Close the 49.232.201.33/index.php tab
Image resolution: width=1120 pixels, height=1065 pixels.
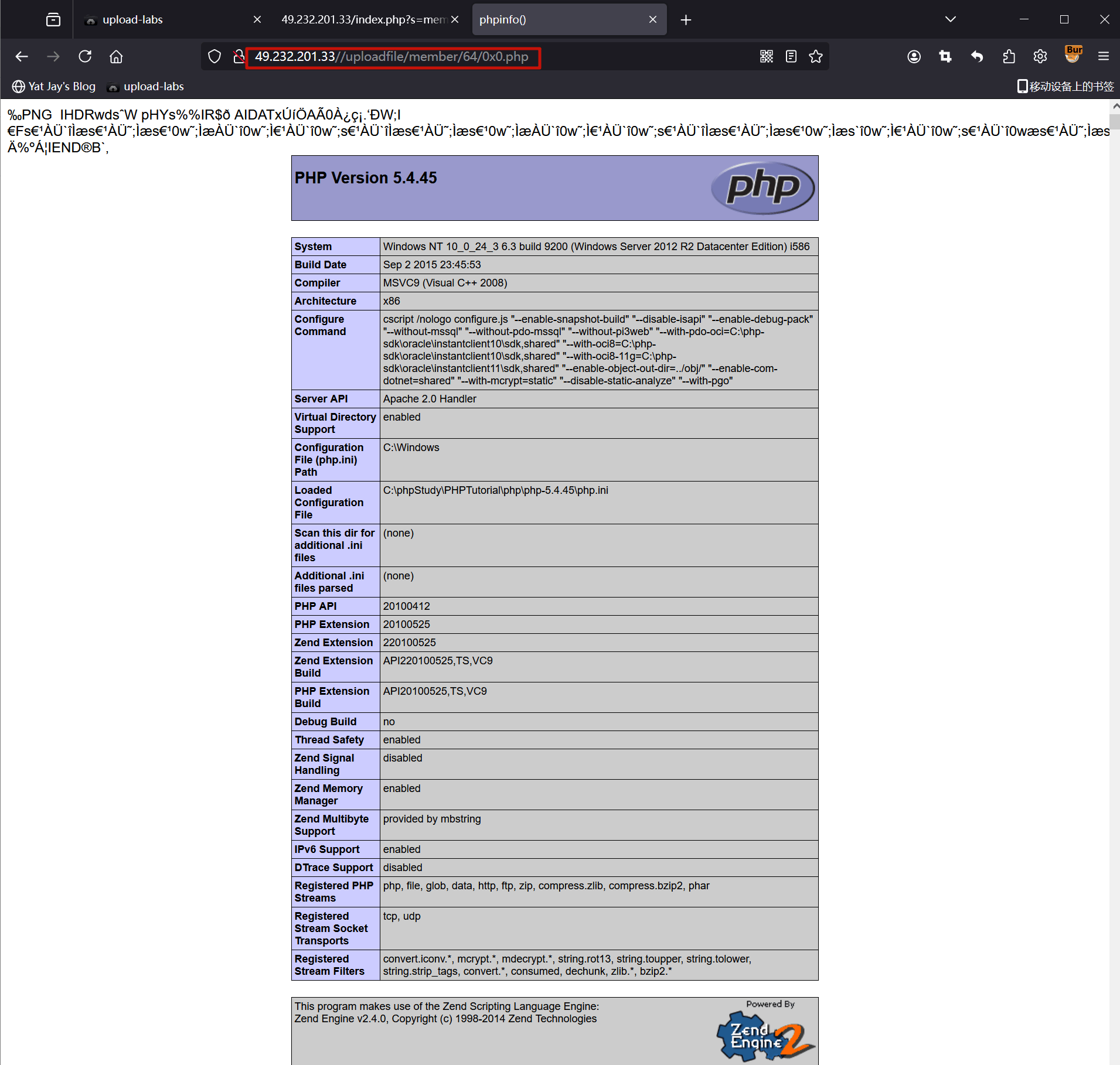(455, 20)
